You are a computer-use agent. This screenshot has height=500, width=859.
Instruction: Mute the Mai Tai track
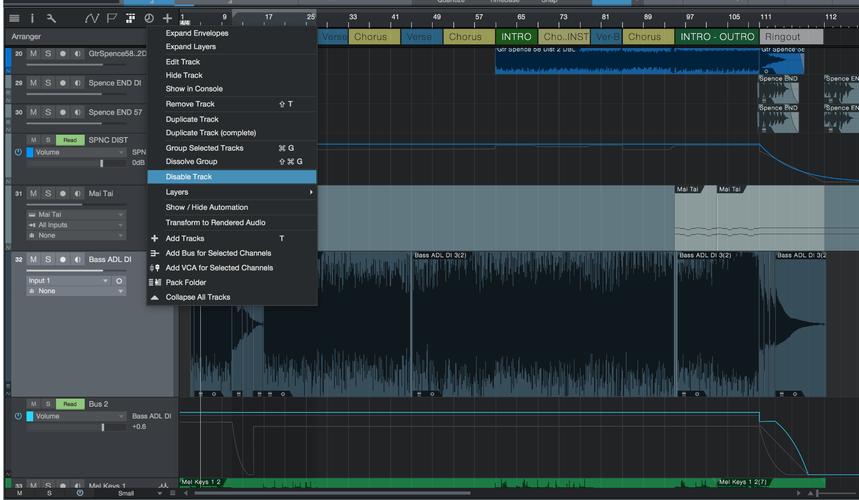33,193
